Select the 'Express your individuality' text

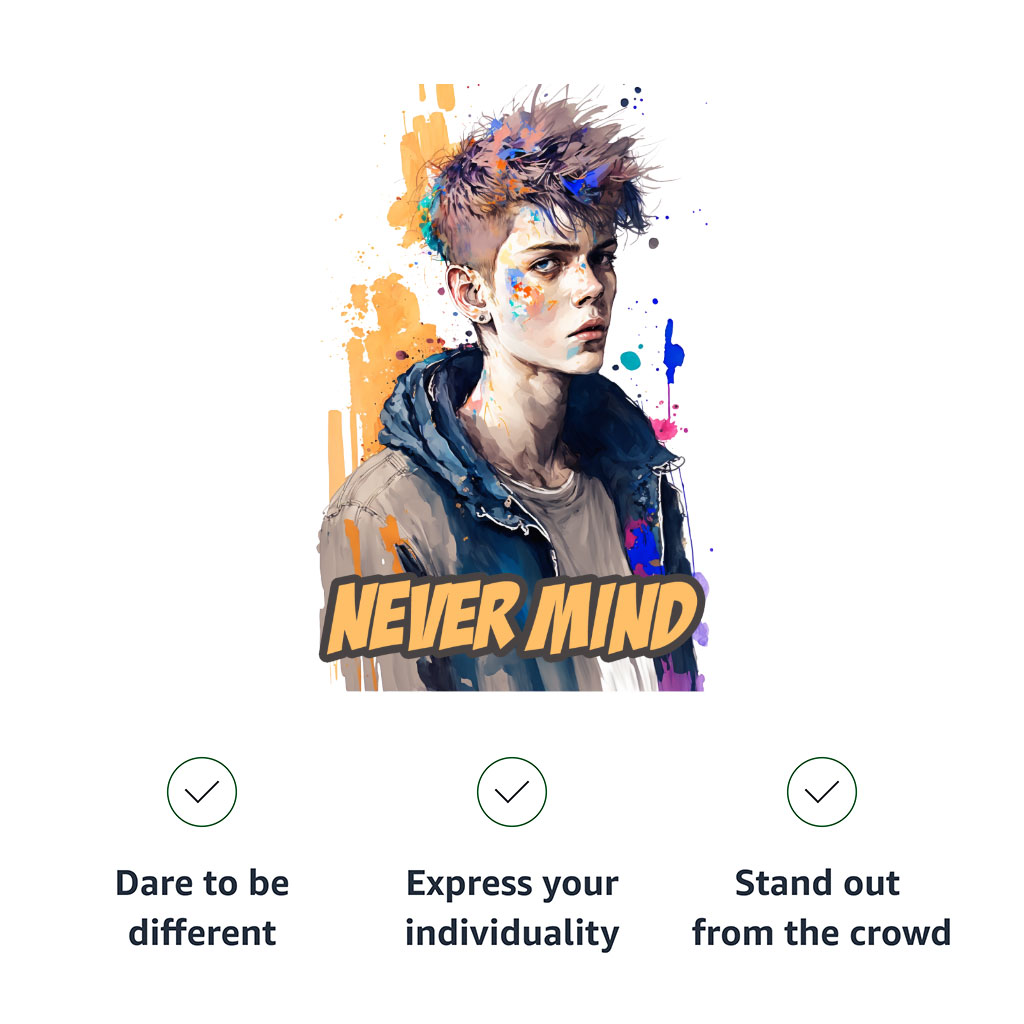pos(512,908)
